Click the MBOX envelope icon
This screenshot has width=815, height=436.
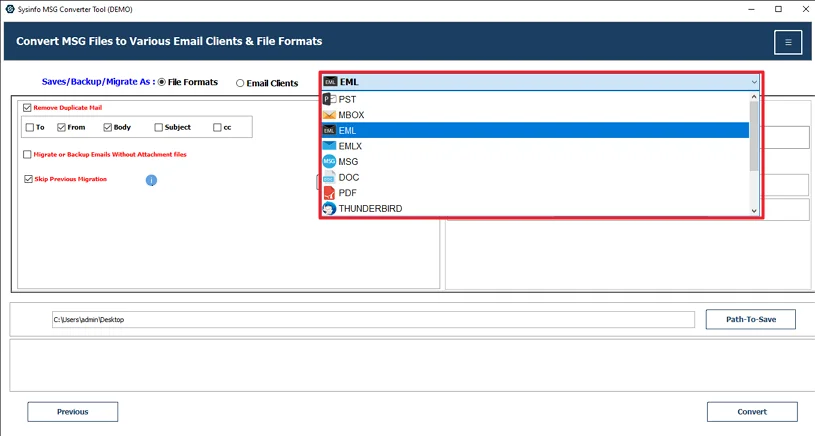(329, 115)
